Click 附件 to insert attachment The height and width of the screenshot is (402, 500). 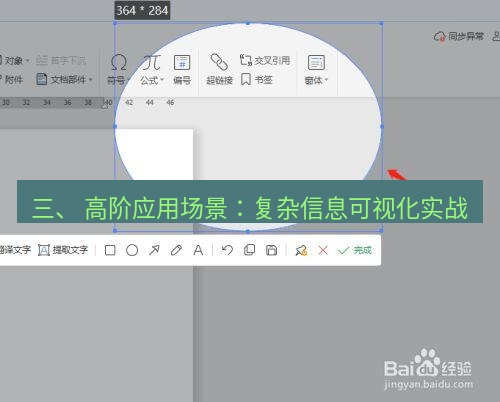[x=12, y=79]
